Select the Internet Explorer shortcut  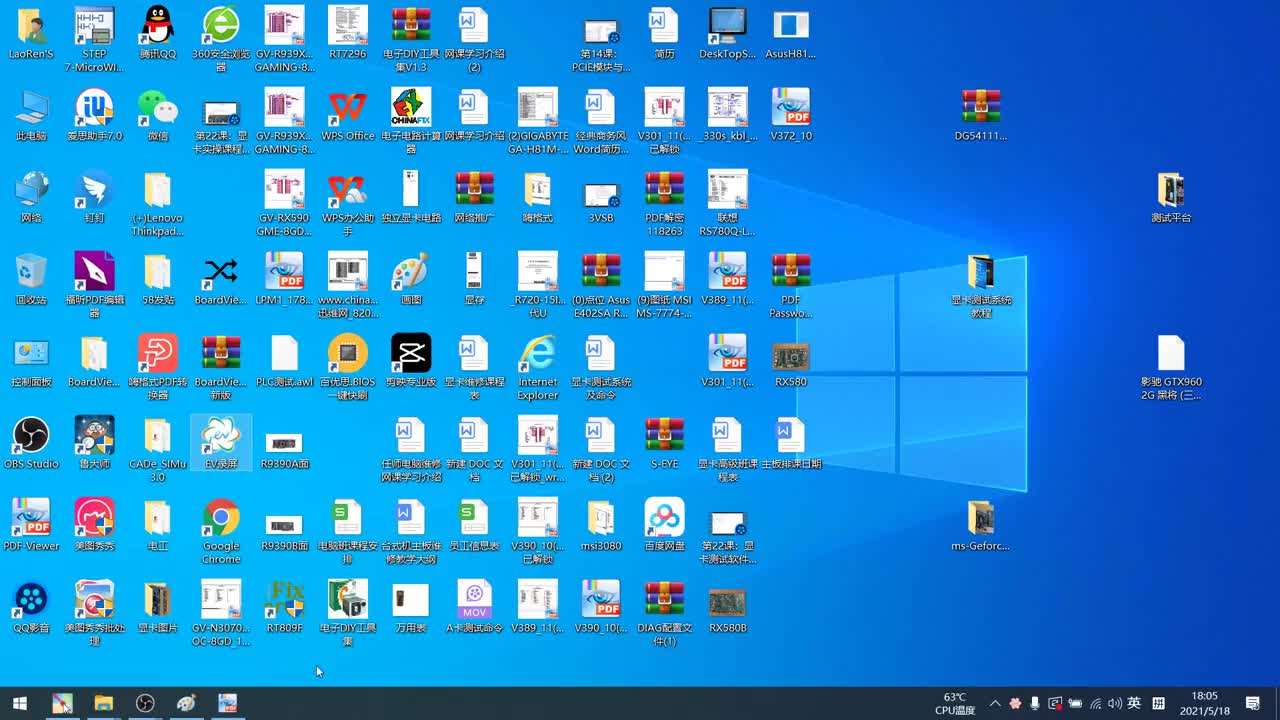coord(538,367)
